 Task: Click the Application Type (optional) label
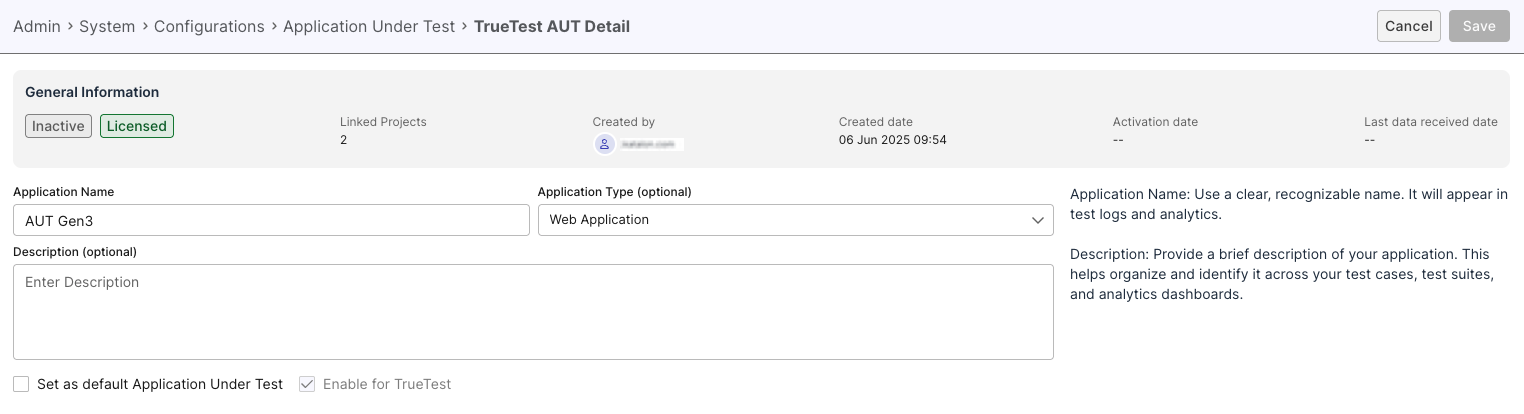[x=615, y=192]
